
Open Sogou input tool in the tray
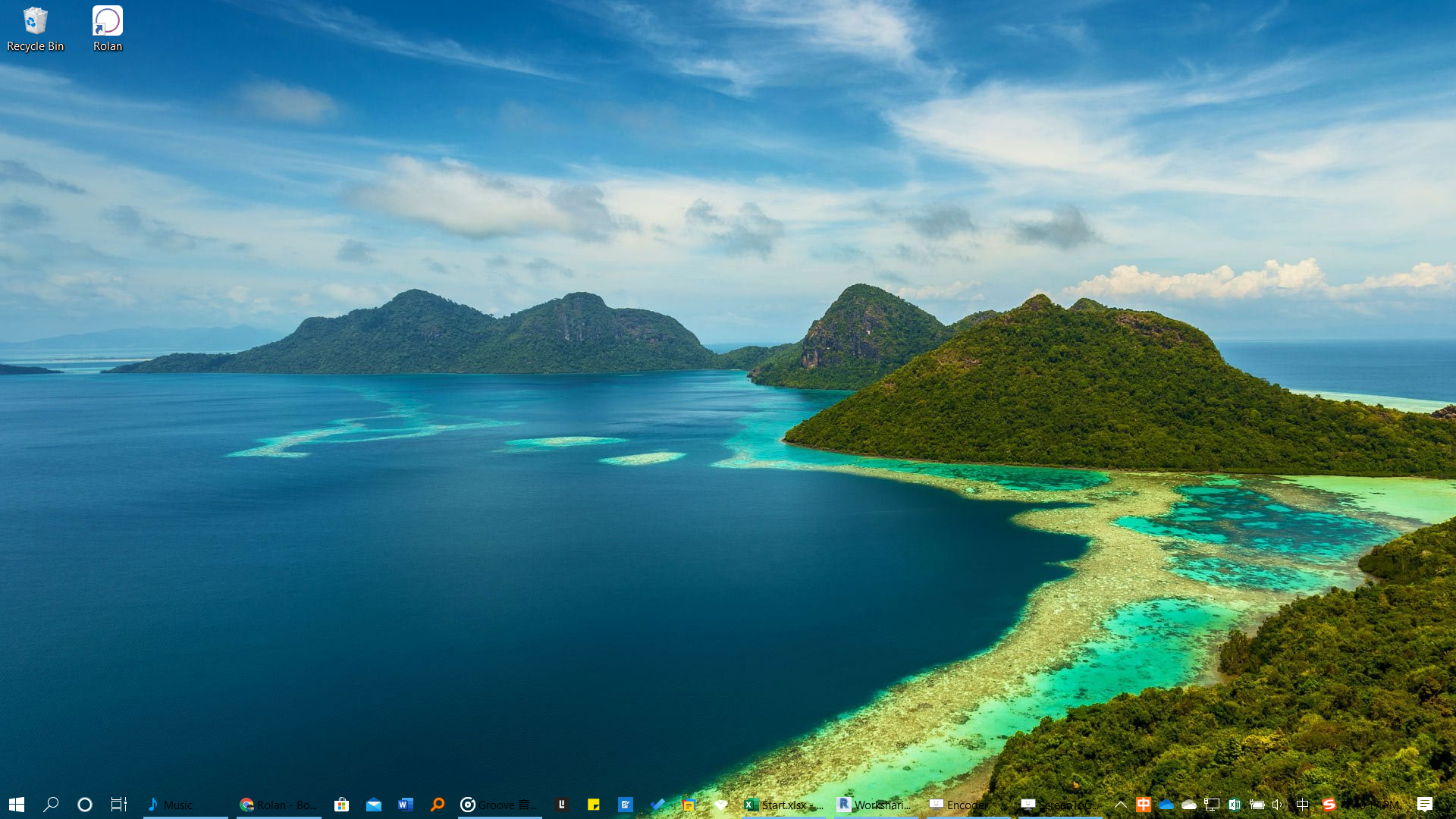[1329, 805]
